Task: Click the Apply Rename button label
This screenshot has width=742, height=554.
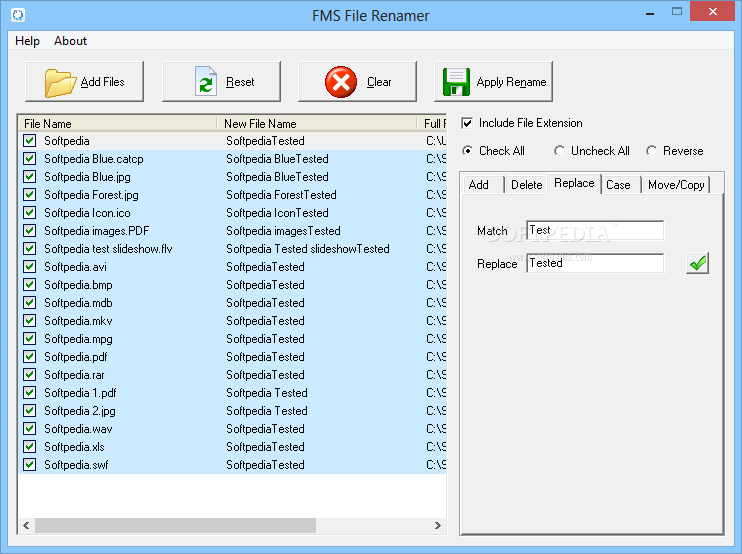Action: [511, 82]
